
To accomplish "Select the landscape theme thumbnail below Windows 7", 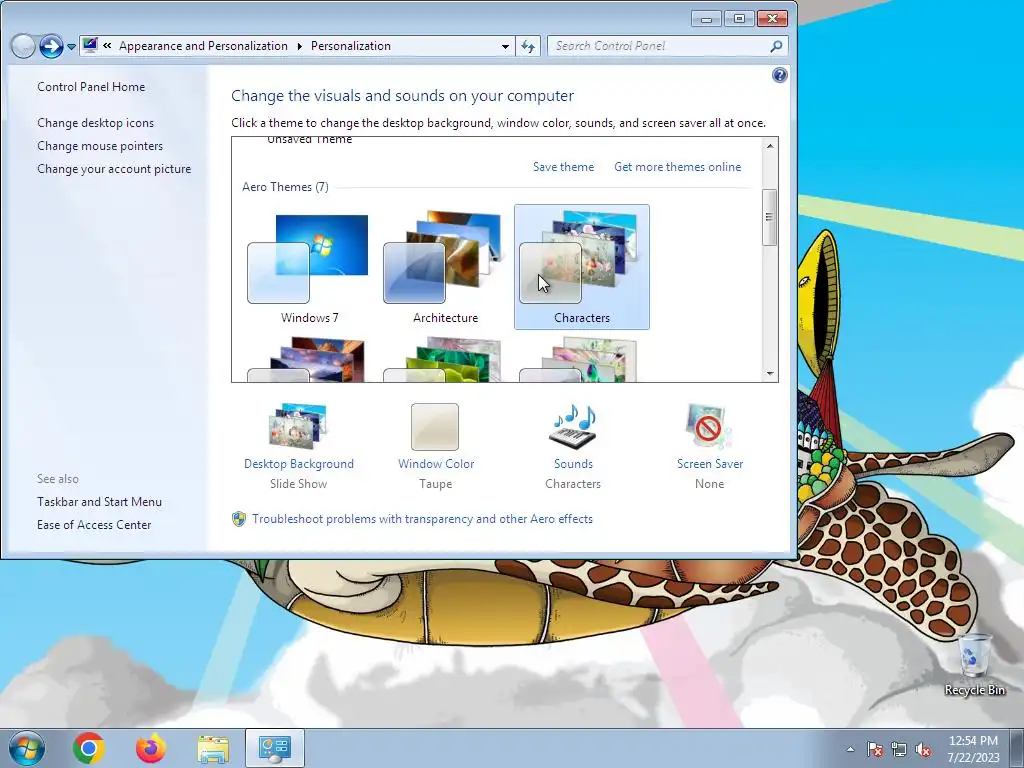I will point(310,359).
